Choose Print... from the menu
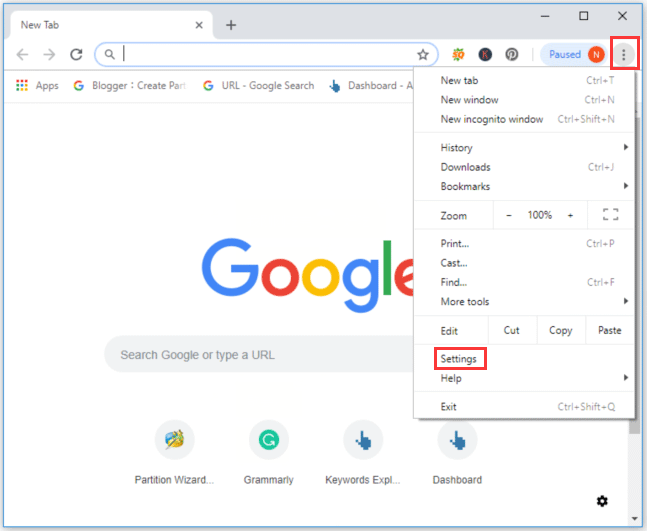The width and height of the screenshot is (647, 531). point(524,243)
